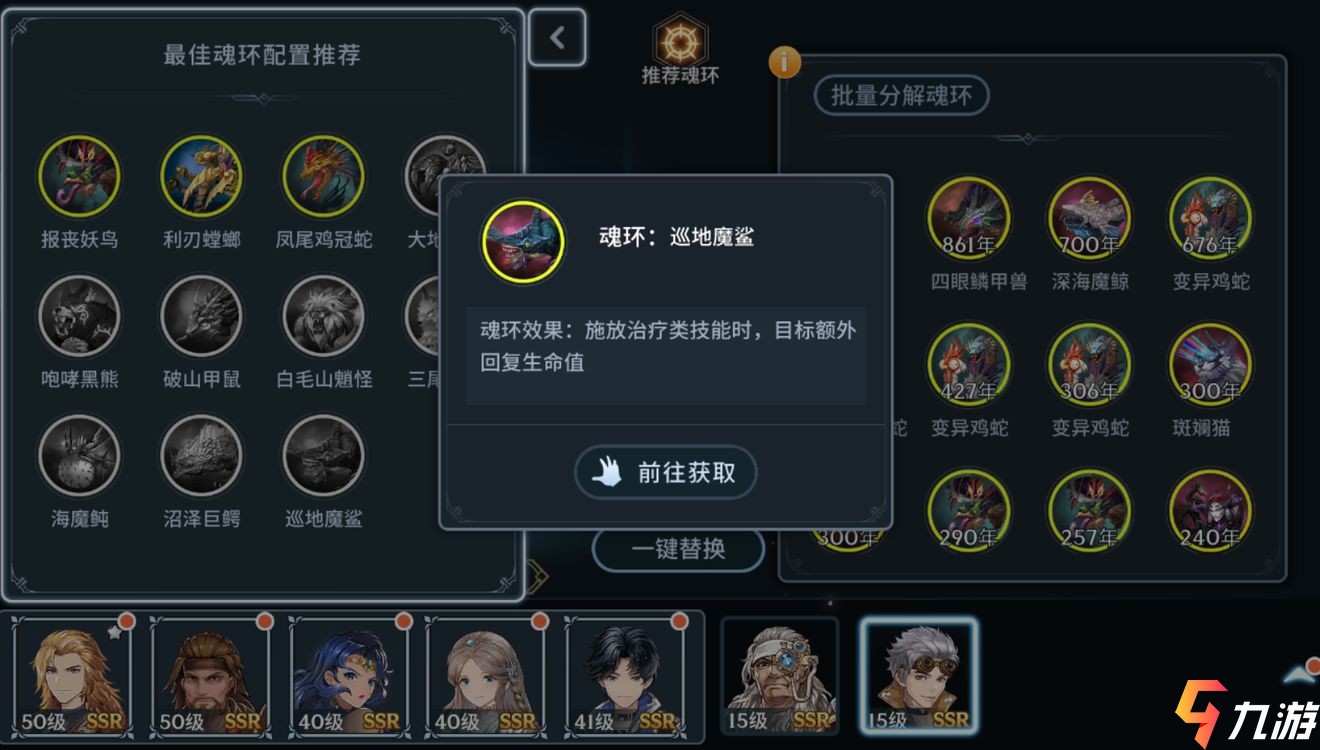
Task: Select the 700年 深海魔鲸 soul ring
Action: [1089, 218]
